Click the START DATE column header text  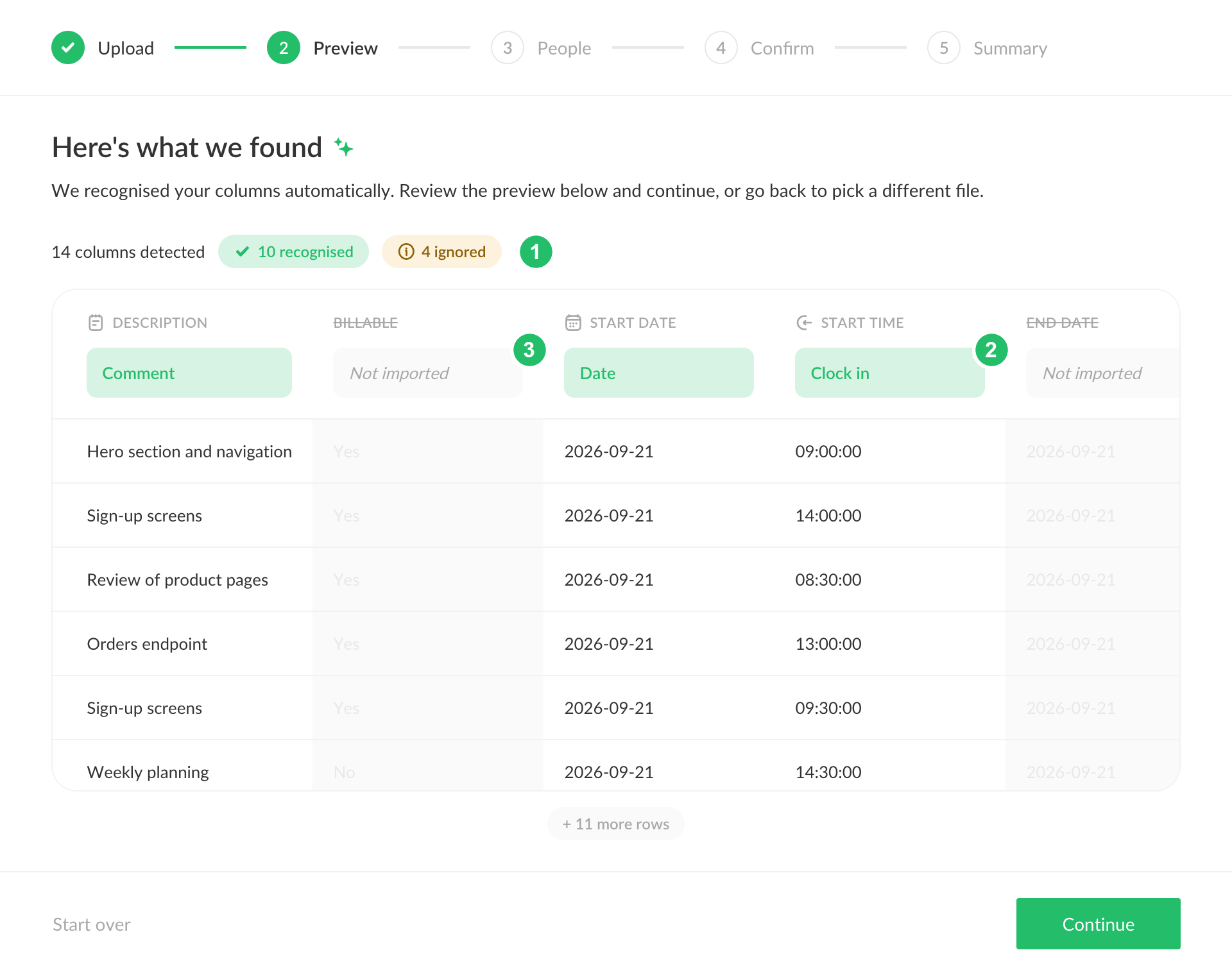(633, 323)
